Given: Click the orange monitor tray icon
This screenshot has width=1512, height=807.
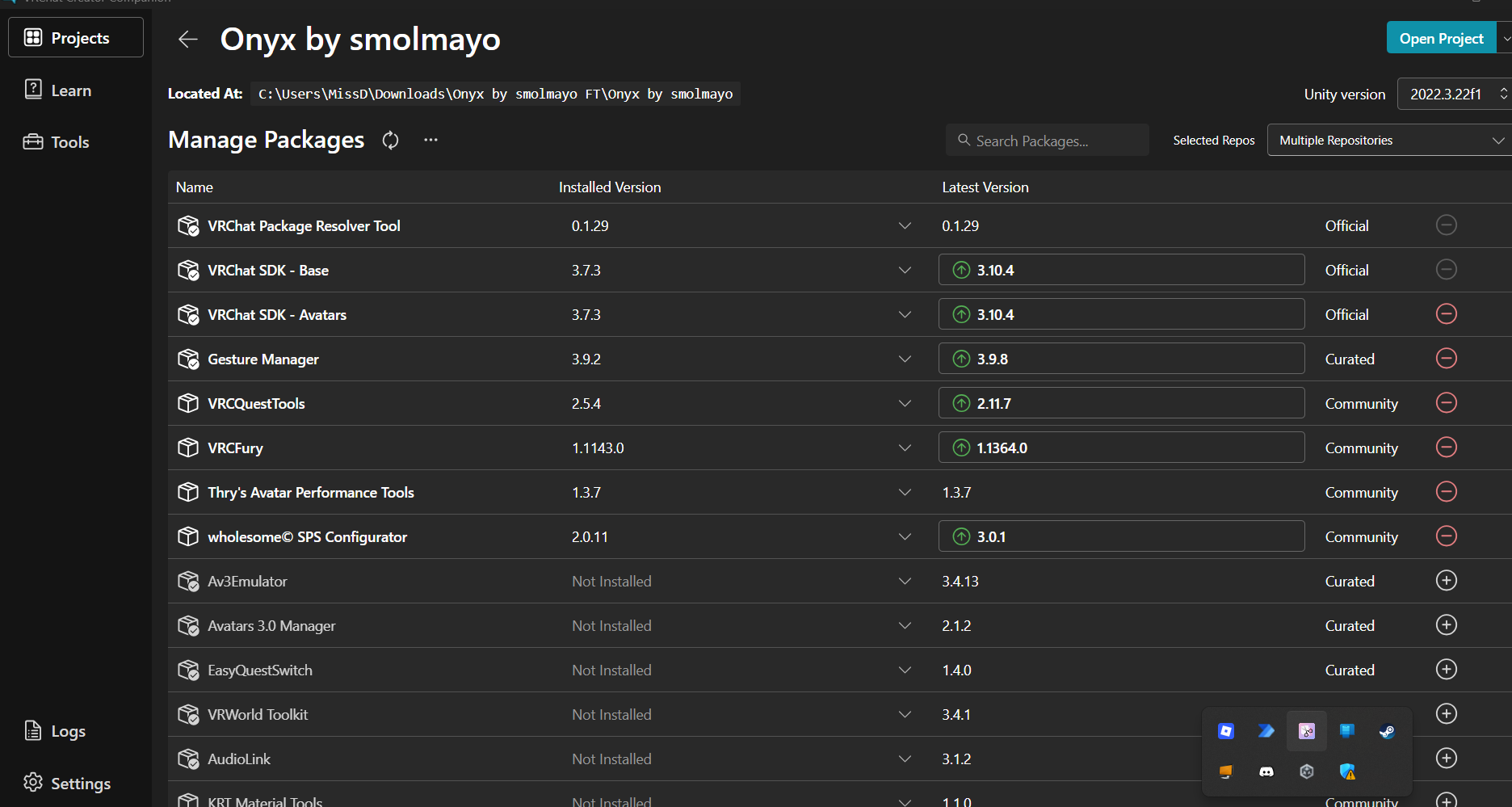Looking at the screenshot, I should coord(1226,771).
